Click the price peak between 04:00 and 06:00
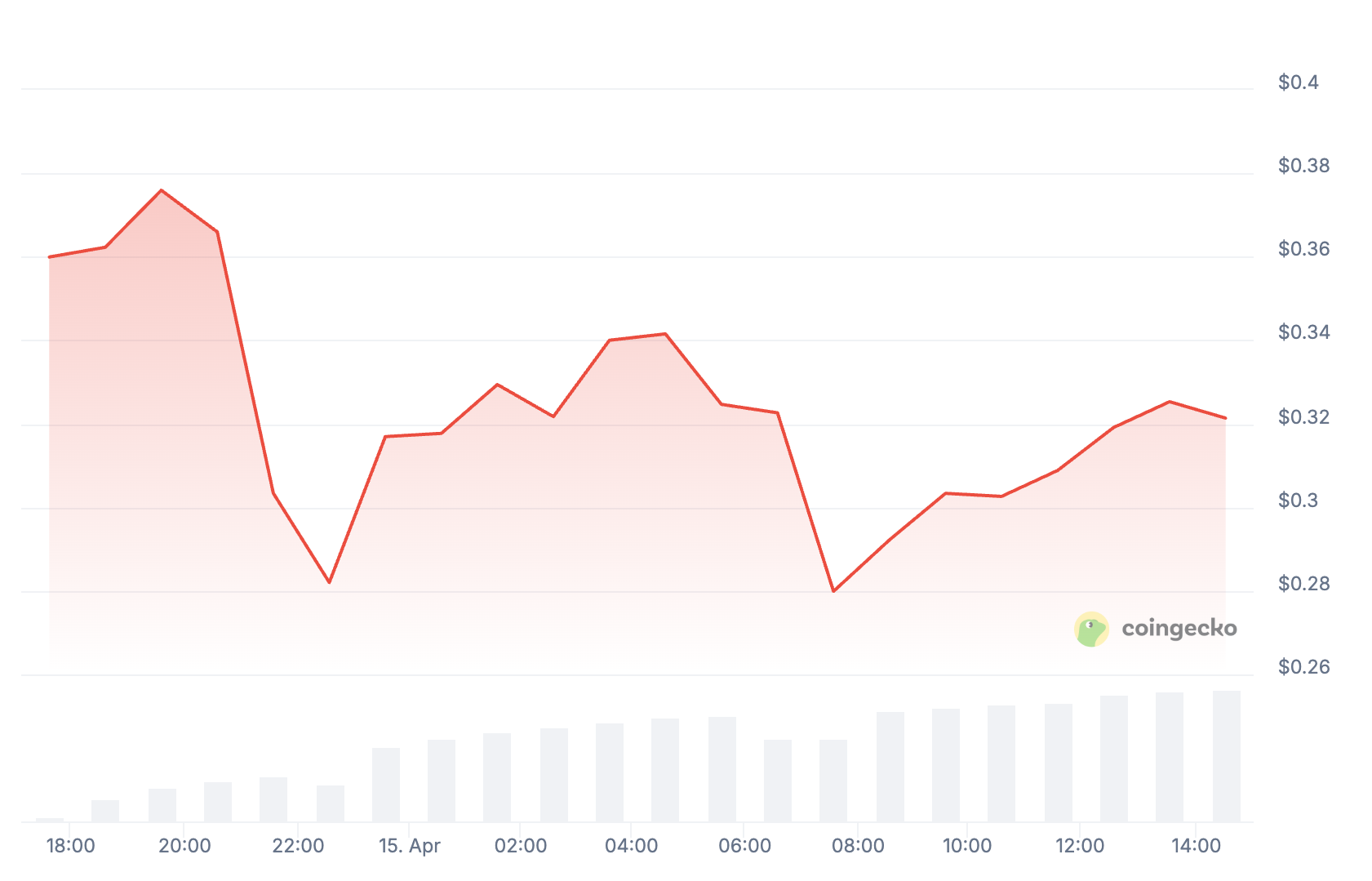This screenshot has width=1372, height=881. [x=665, y=334]
